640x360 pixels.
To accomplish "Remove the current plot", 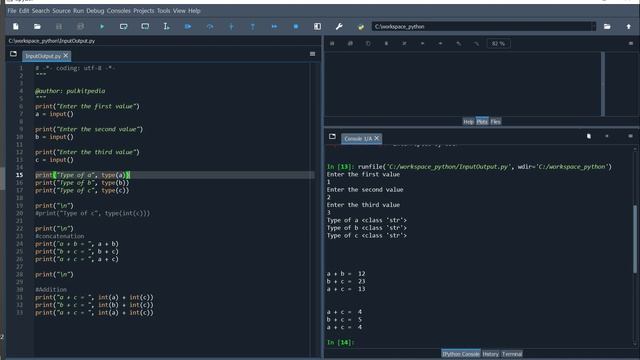I will (x=386, y=43).
